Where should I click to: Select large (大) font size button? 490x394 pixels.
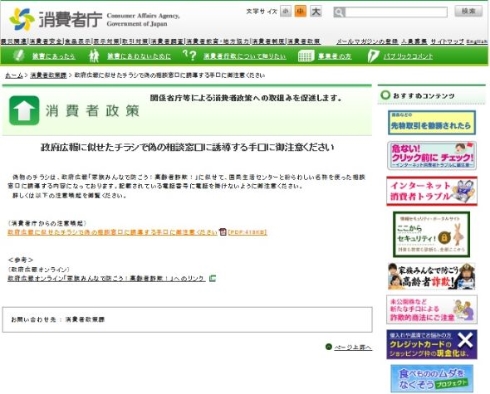coord(315,12)
